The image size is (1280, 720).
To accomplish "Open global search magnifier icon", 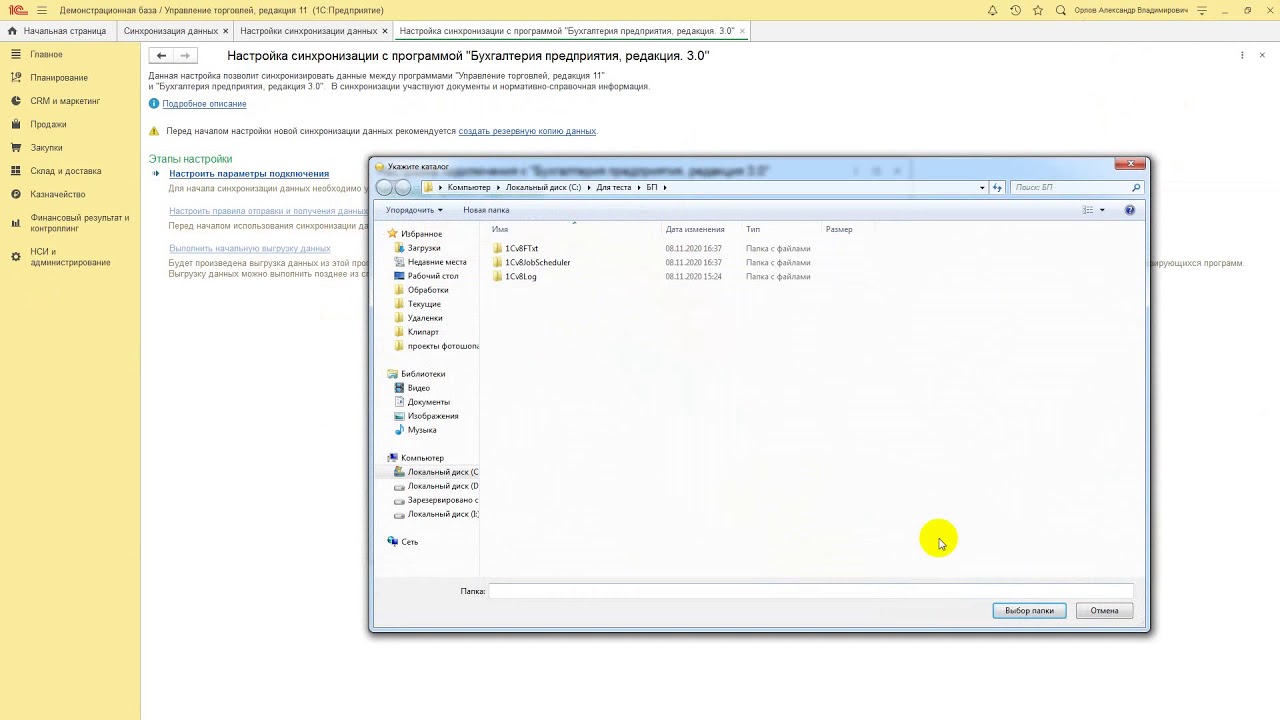I will 1061,10.
